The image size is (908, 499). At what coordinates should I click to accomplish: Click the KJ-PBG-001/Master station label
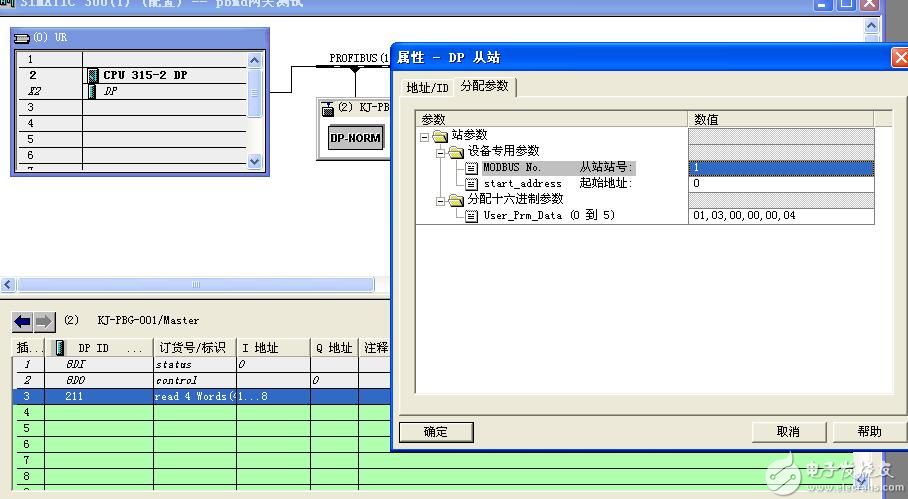[x=148, y=320]
